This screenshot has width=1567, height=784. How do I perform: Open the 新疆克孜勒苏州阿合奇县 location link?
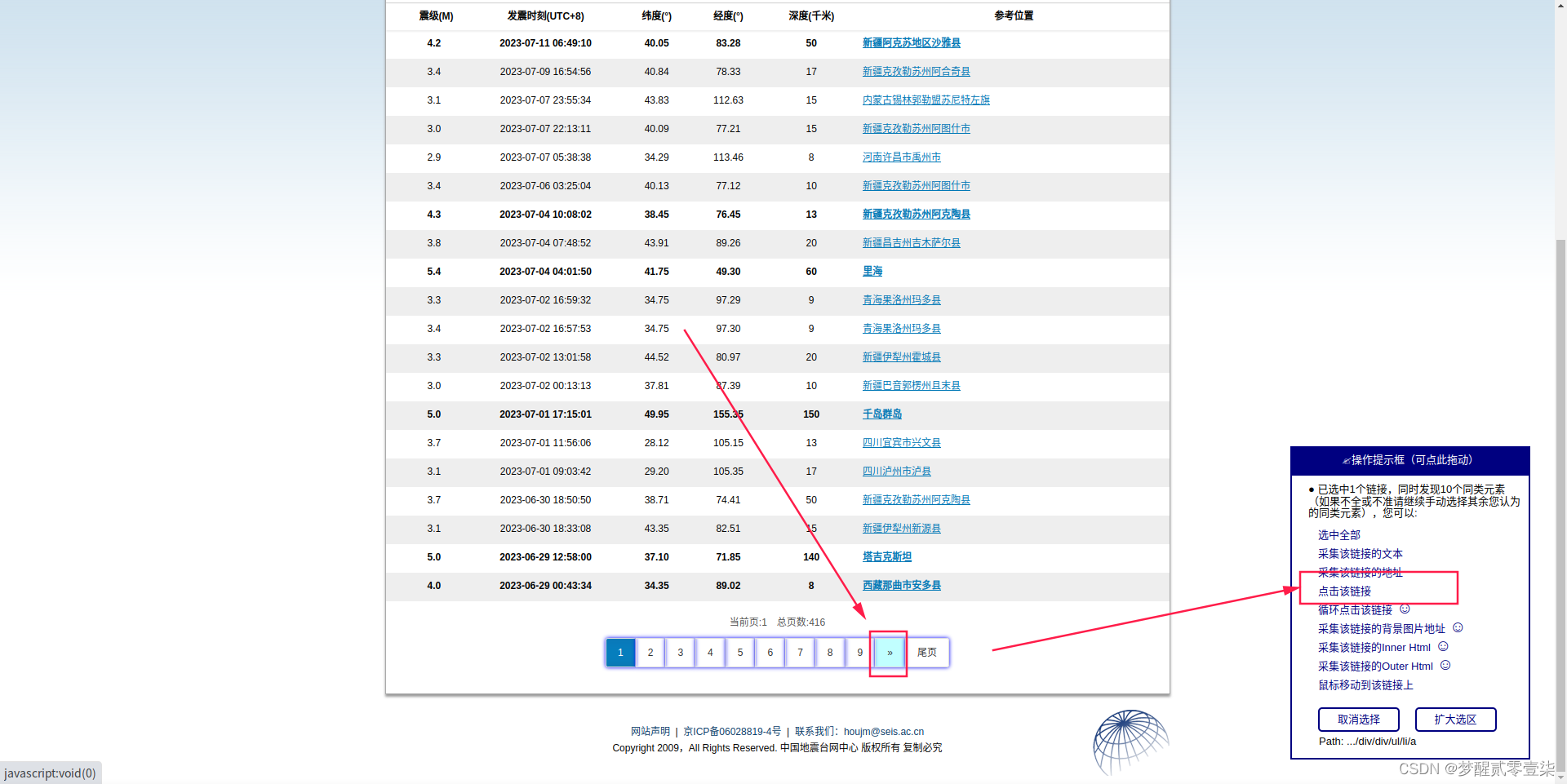(x=916, y=72)
